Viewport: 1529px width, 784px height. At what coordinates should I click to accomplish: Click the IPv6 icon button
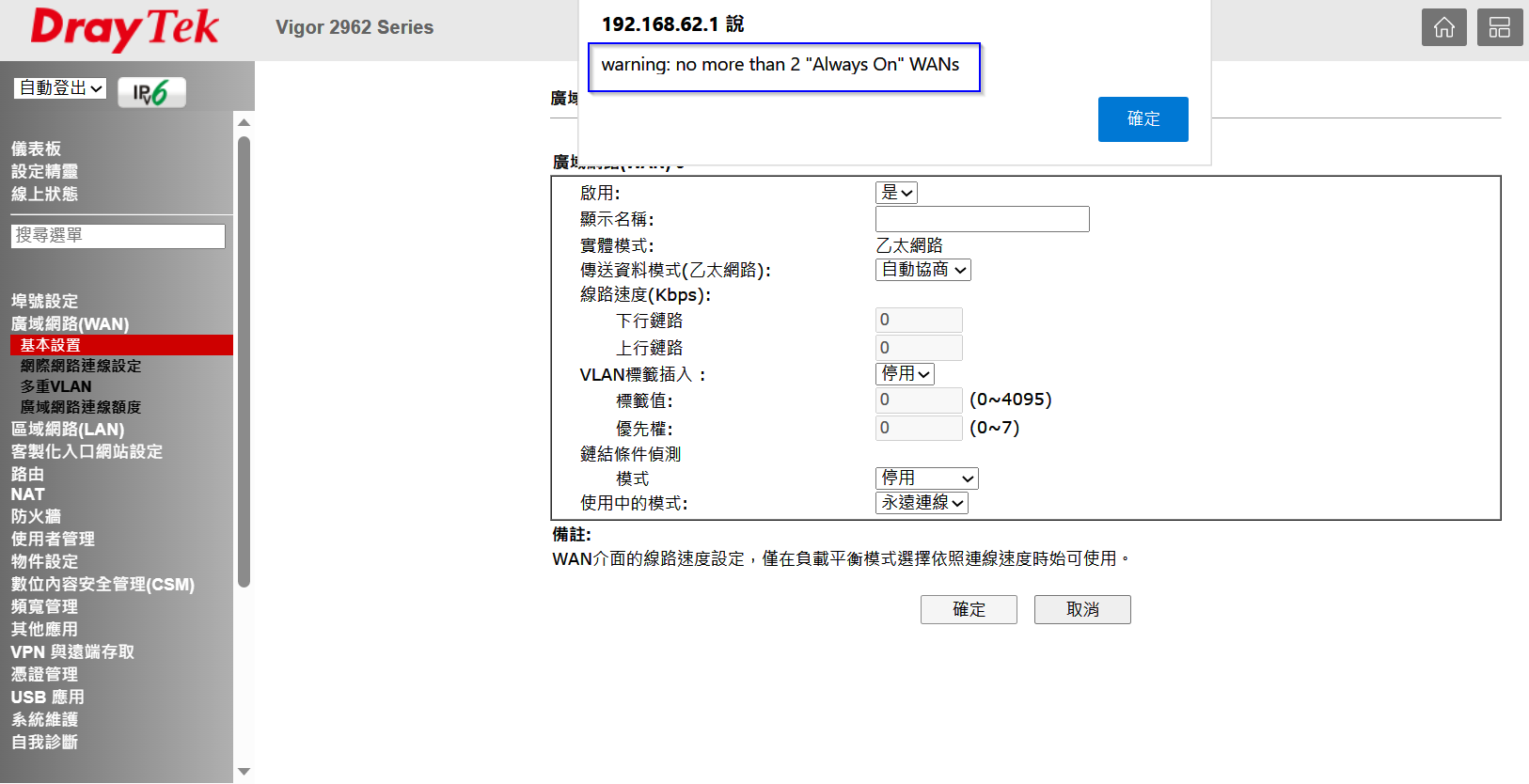pyautogui.click(x=151, y=92)
